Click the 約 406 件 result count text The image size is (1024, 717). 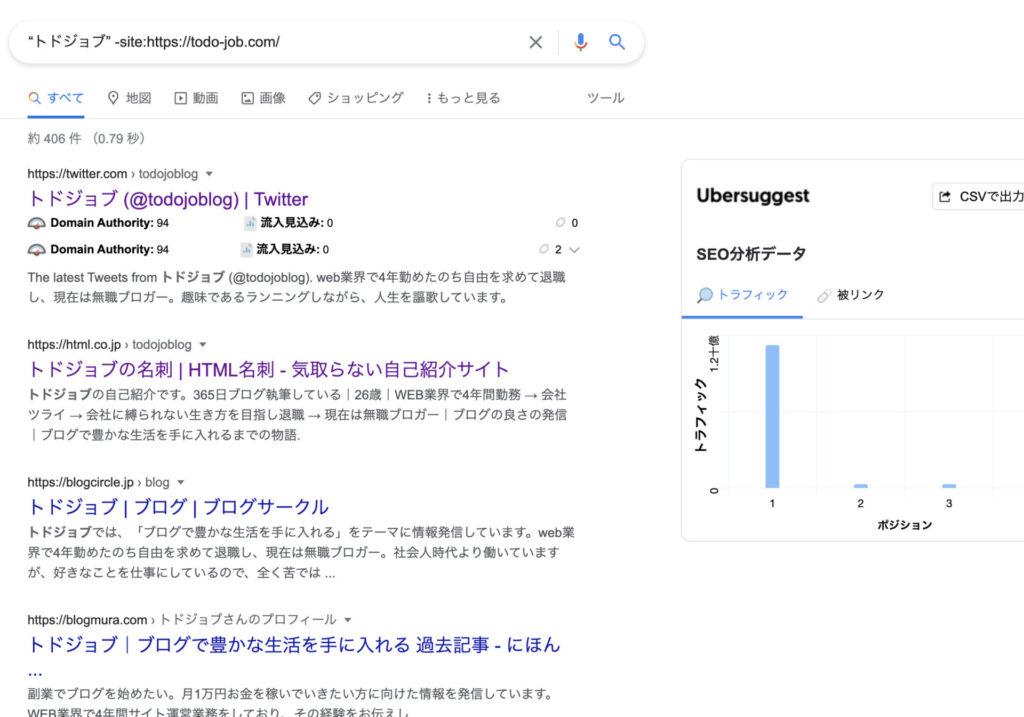pos(55,138)
